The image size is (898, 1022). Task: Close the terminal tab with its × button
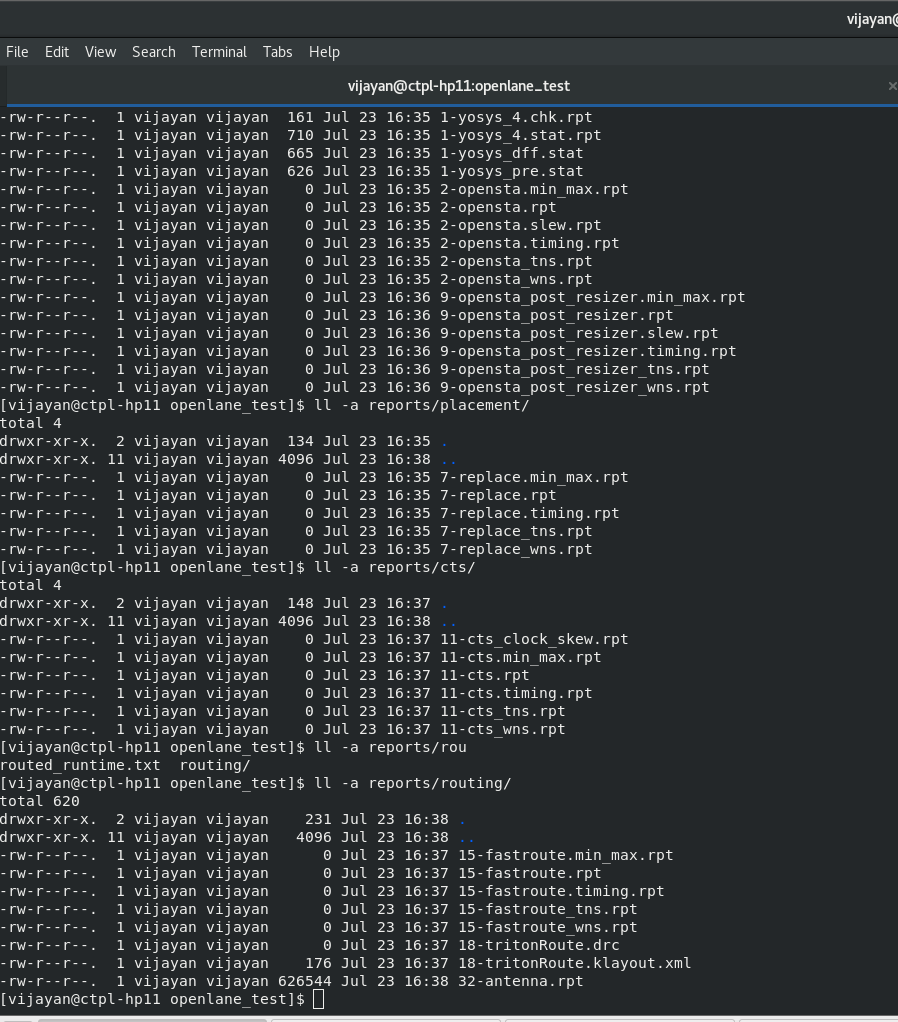[892, 86]
